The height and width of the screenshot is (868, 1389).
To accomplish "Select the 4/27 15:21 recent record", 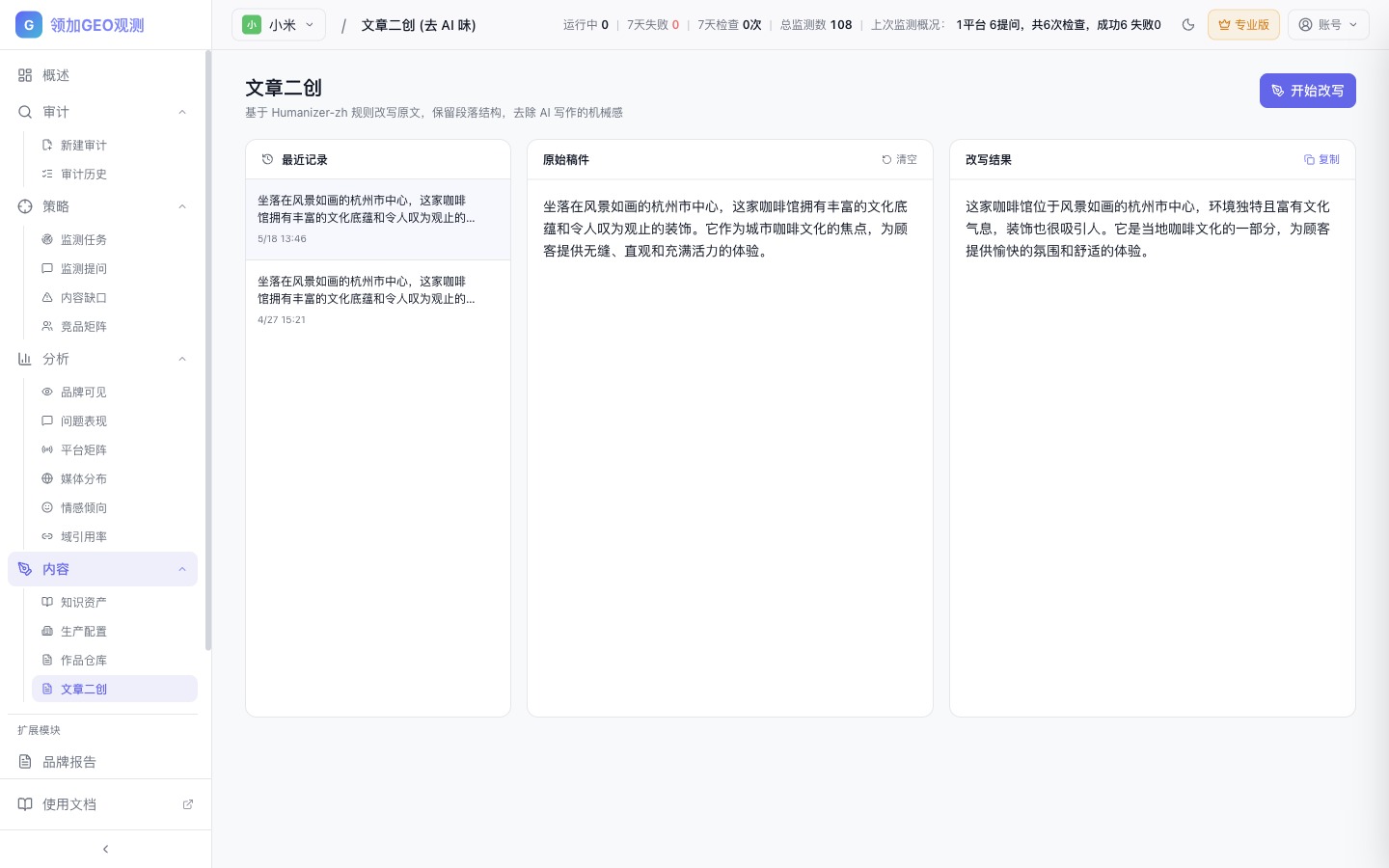I will pyautogui.click(x=378, y=300).
